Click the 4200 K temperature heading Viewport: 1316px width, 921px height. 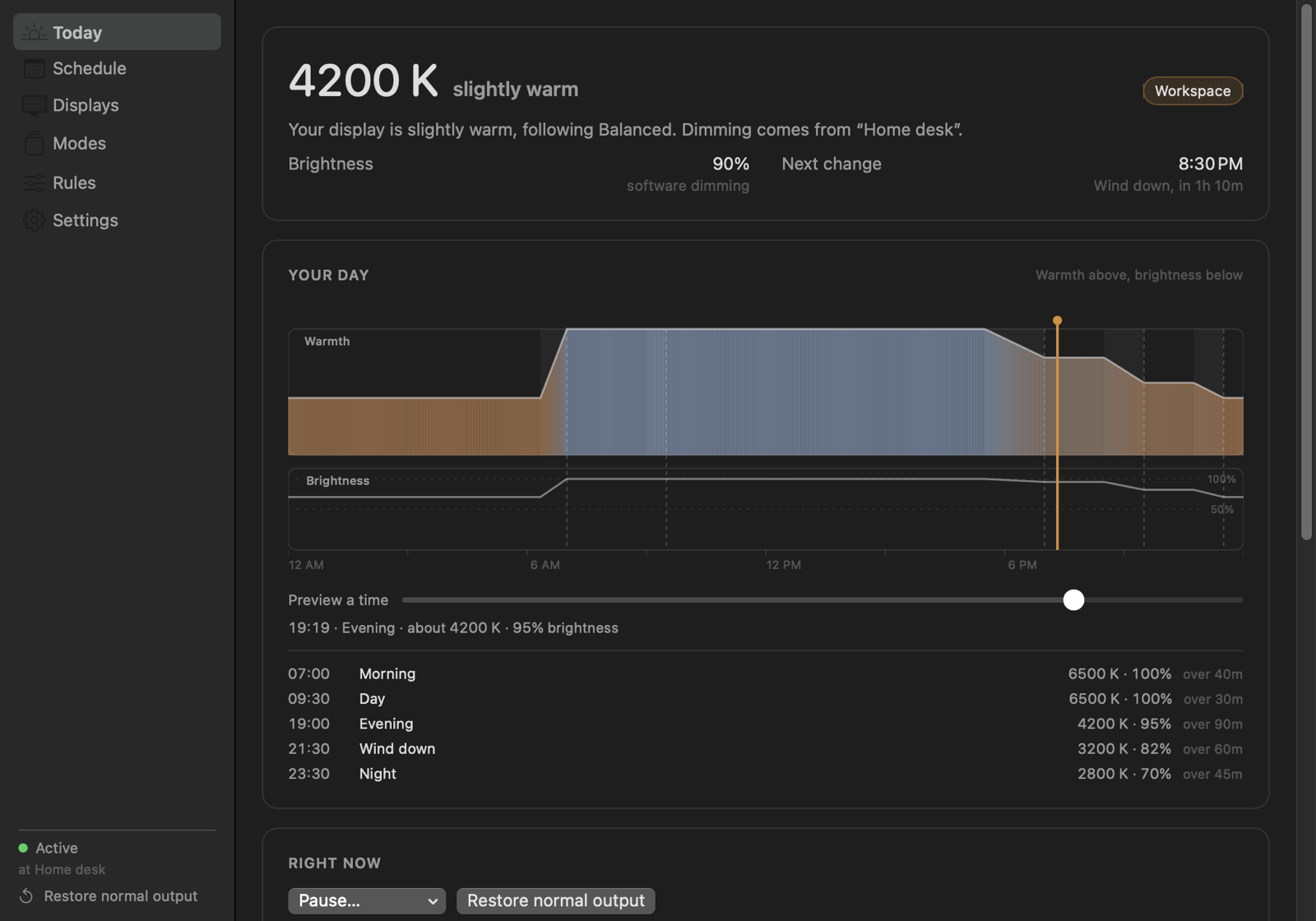(x=363, y=81)
